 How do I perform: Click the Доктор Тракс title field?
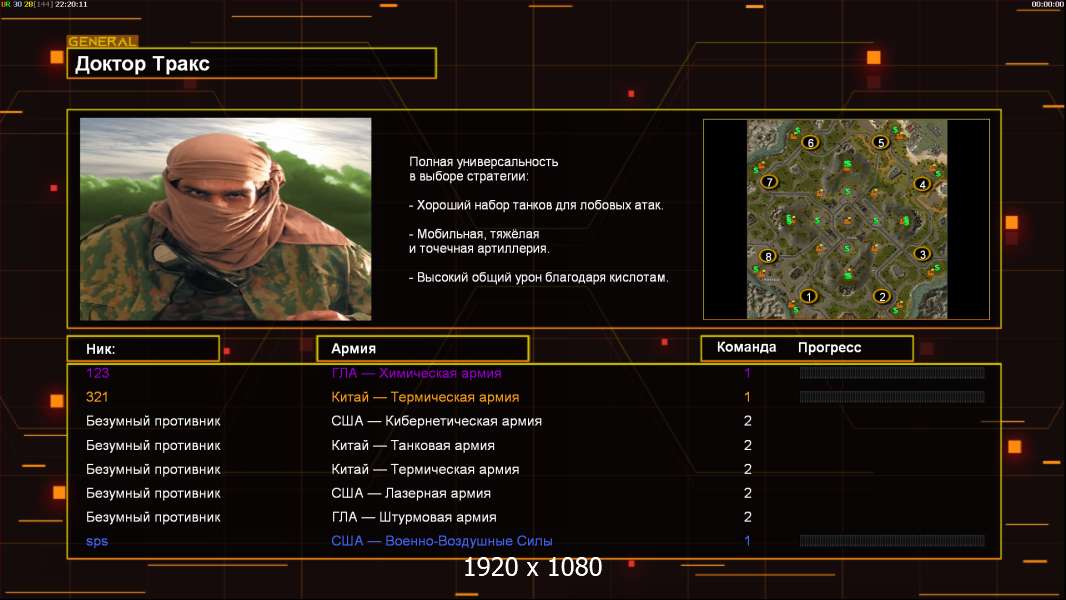(252, 64)
